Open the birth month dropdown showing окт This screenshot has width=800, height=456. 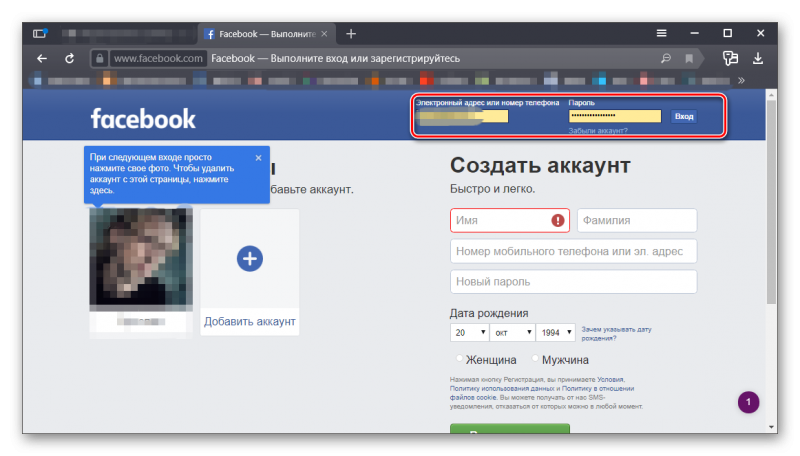tap(512, 333)
